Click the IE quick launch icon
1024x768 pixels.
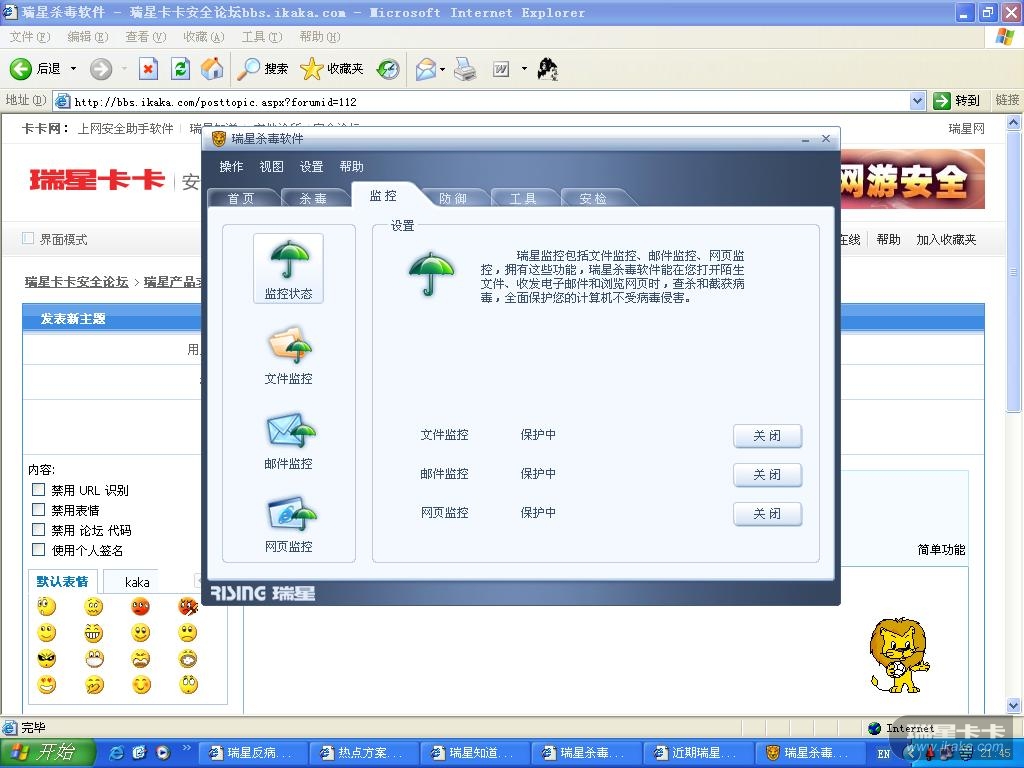117,752
